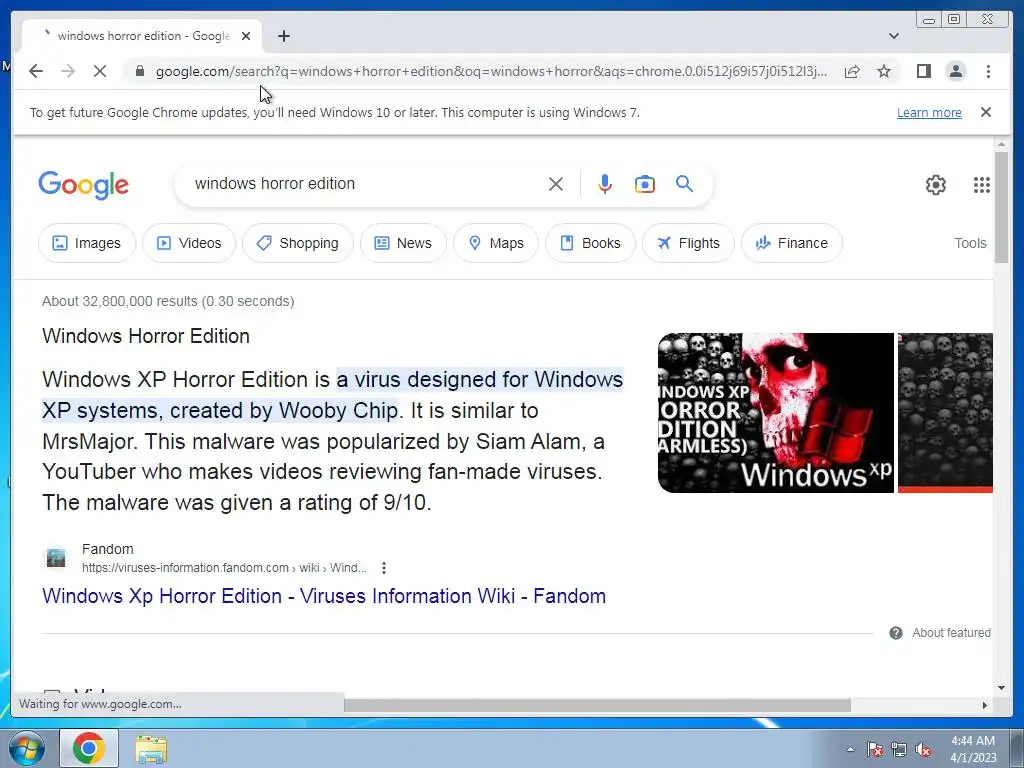Switch to the Finance filter
This screenshot has width=1024, height=768.
pos(792,243)
